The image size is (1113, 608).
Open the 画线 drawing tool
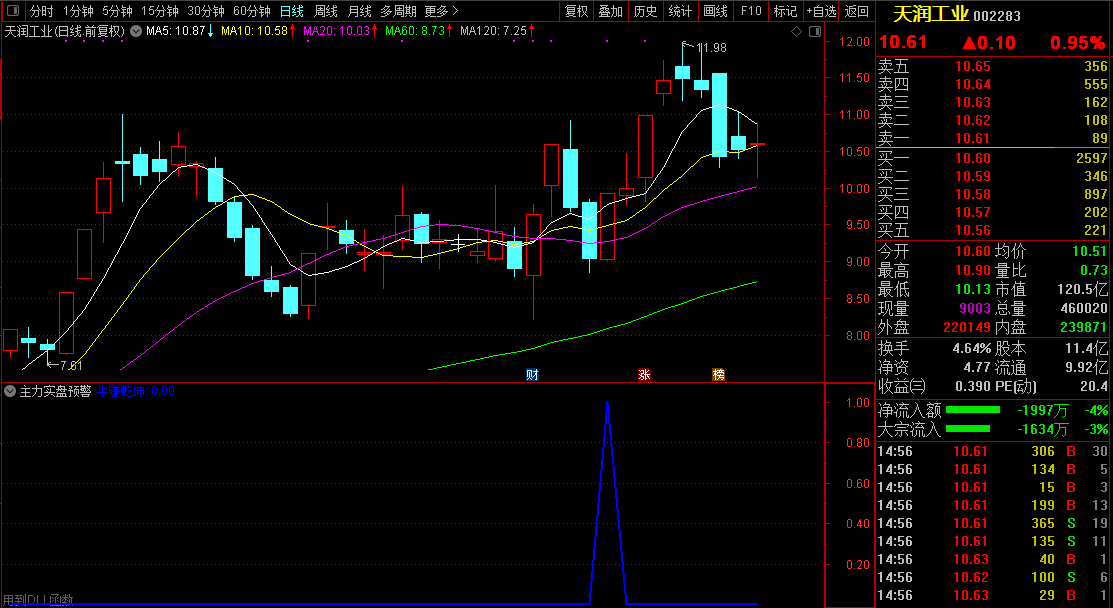[715, 11]
